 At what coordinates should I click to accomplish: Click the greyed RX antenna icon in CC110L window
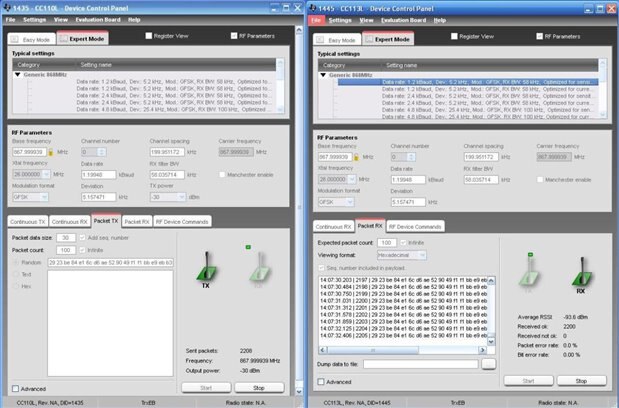[259, 268]
